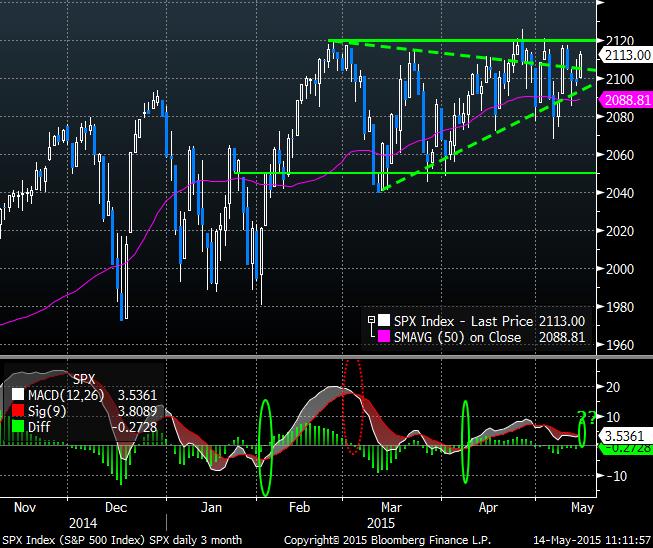
Task: Click the green -0.2728 Diff axis tag
Action: tap(626, 448)
